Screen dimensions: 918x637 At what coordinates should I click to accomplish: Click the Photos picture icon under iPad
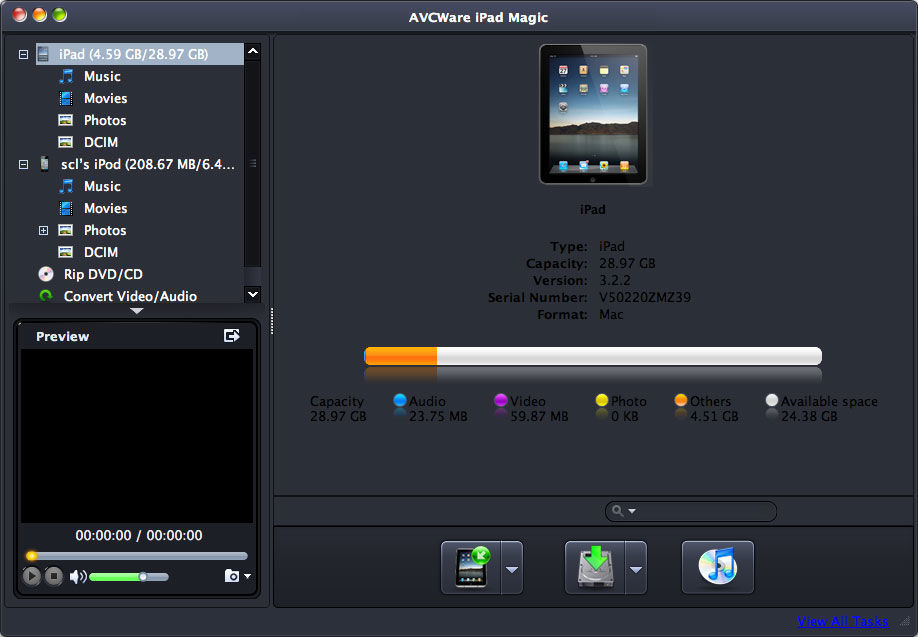coord(66,120)
